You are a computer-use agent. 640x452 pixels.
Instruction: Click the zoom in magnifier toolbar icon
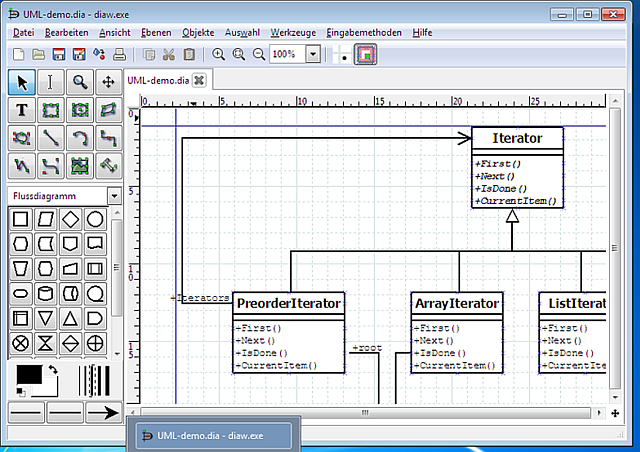tap(219, 54)
